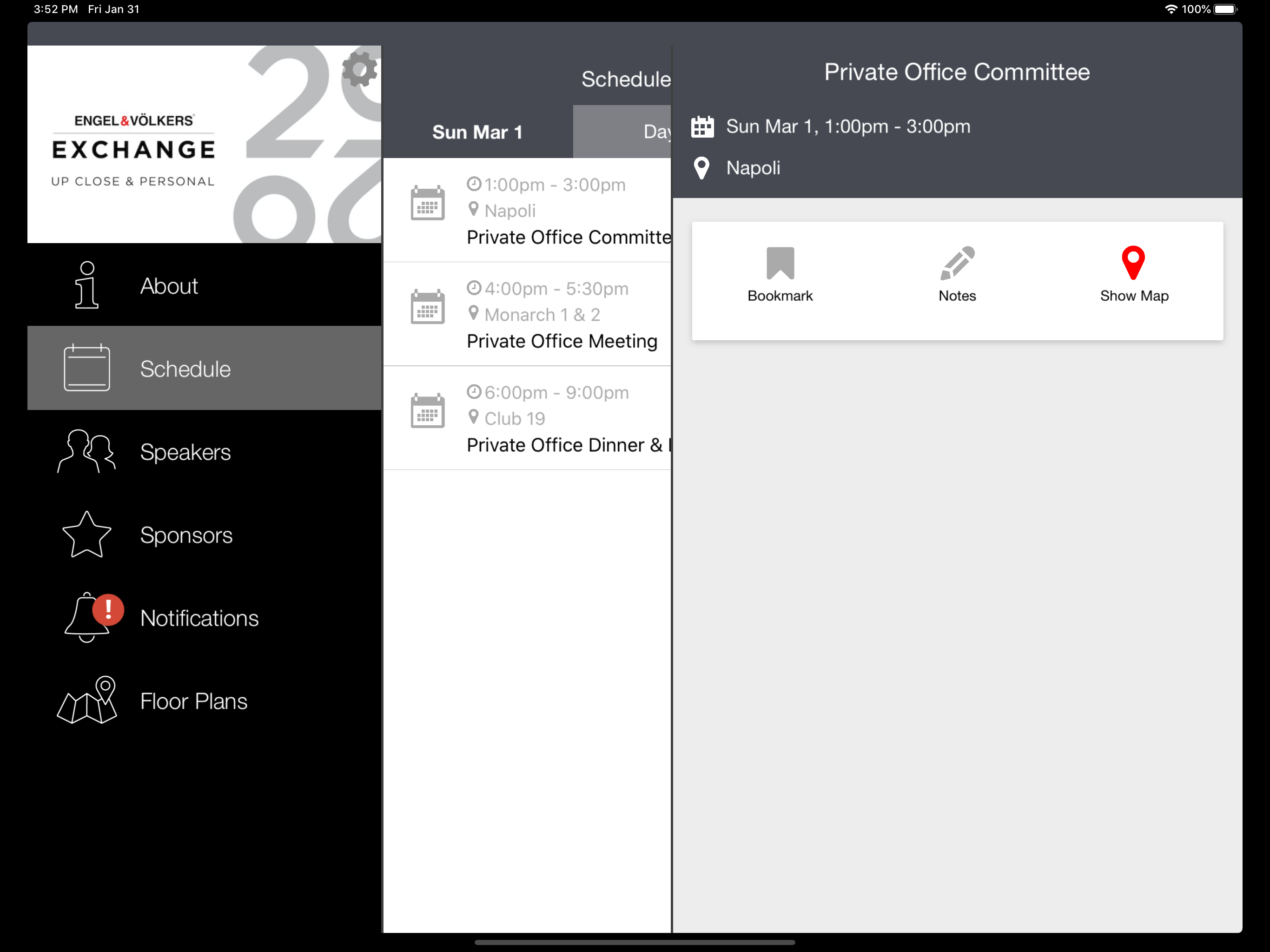
Task: Click the Engel & Völkers Exchange logo banner
Action: (205, 144)
